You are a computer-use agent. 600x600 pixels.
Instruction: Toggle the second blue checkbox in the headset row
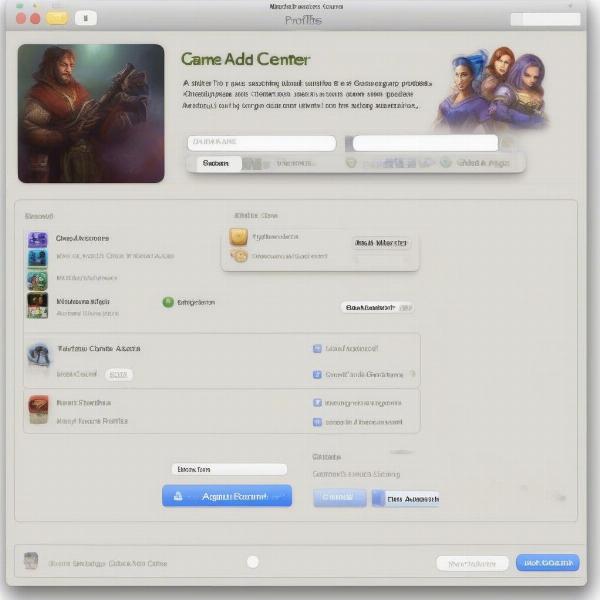(317, 374)
